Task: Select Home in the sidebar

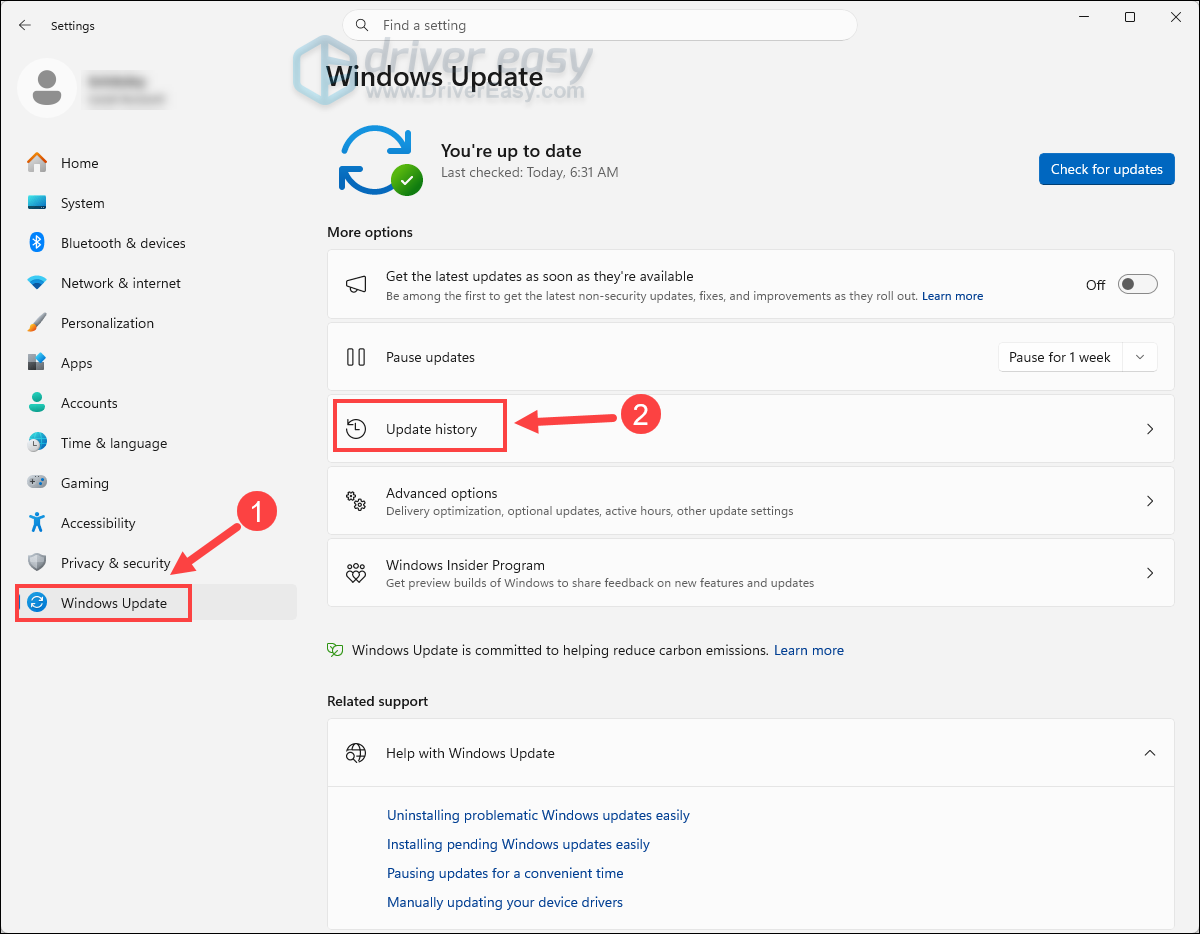Action: point(157,163)
